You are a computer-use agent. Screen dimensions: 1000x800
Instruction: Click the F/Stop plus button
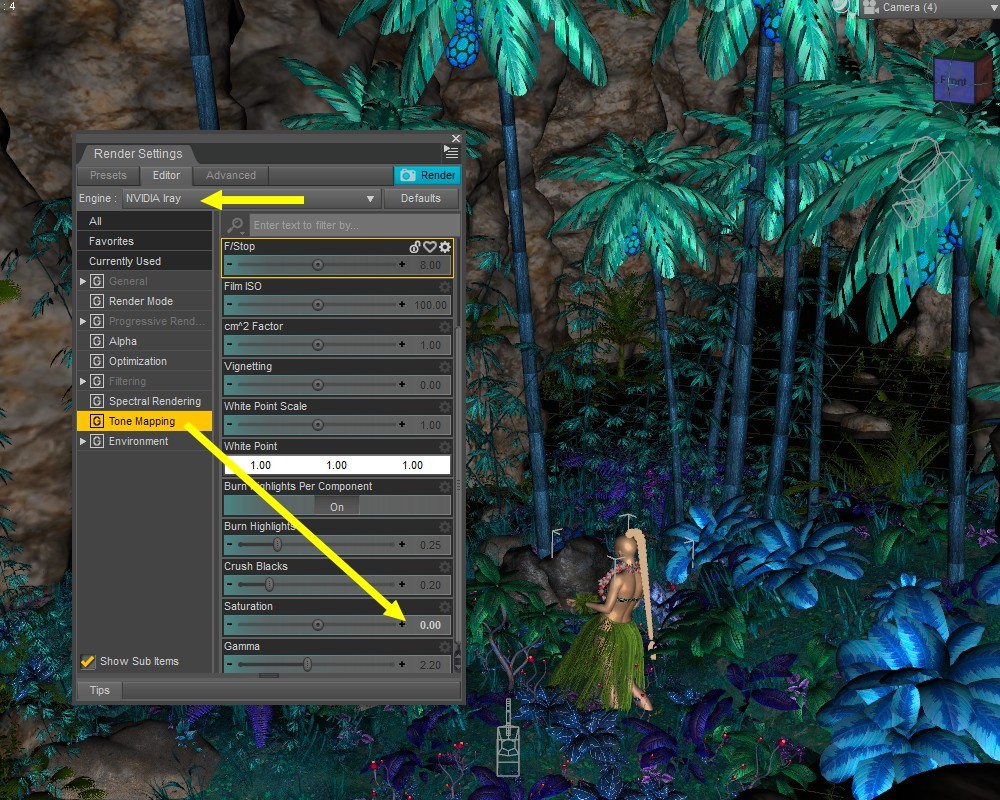pyautogui.click(x=402, y=265)
